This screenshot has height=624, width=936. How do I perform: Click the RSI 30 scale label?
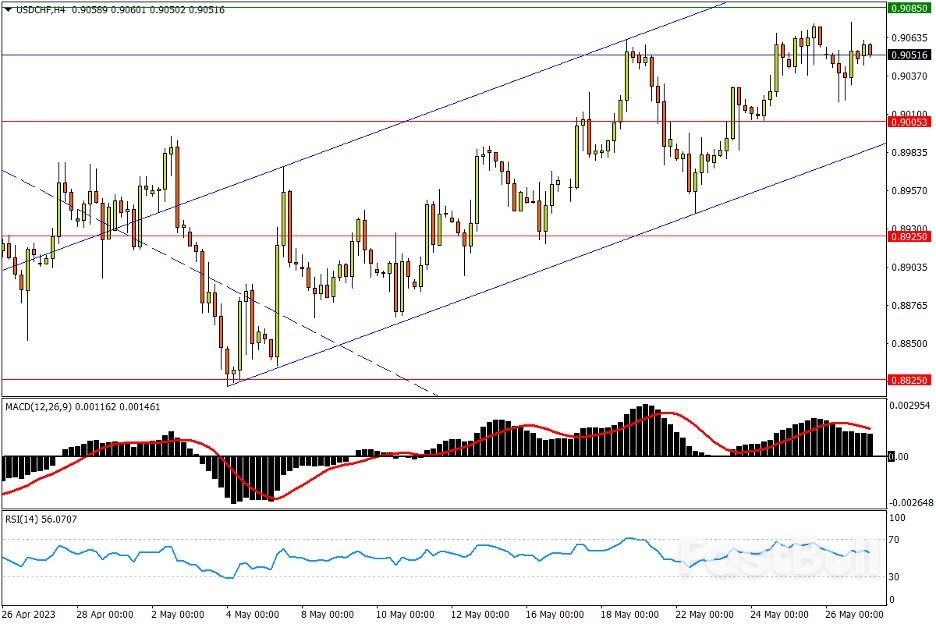(897, 577)
